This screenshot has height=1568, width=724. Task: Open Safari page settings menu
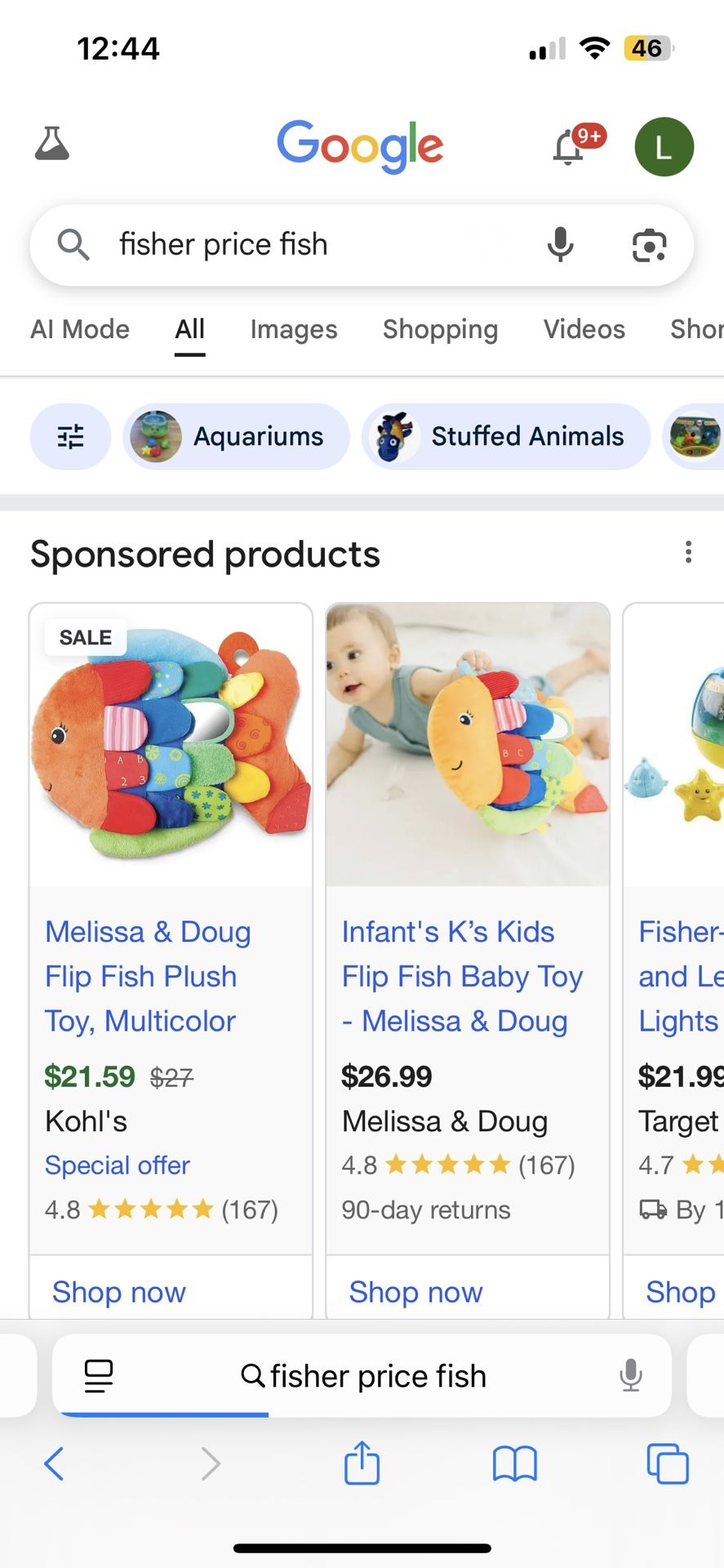coord(99,1376)
